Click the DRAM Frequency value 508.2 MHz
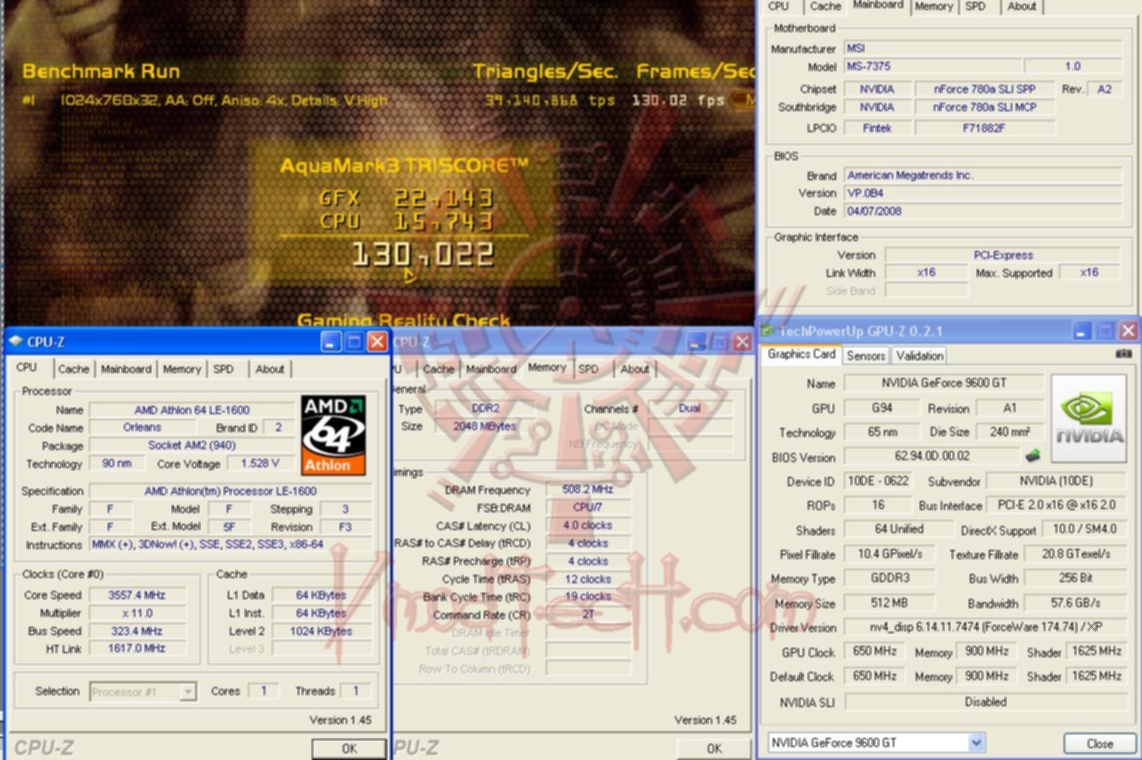The width and height of the screenshot is (1142, 760). 587,489
